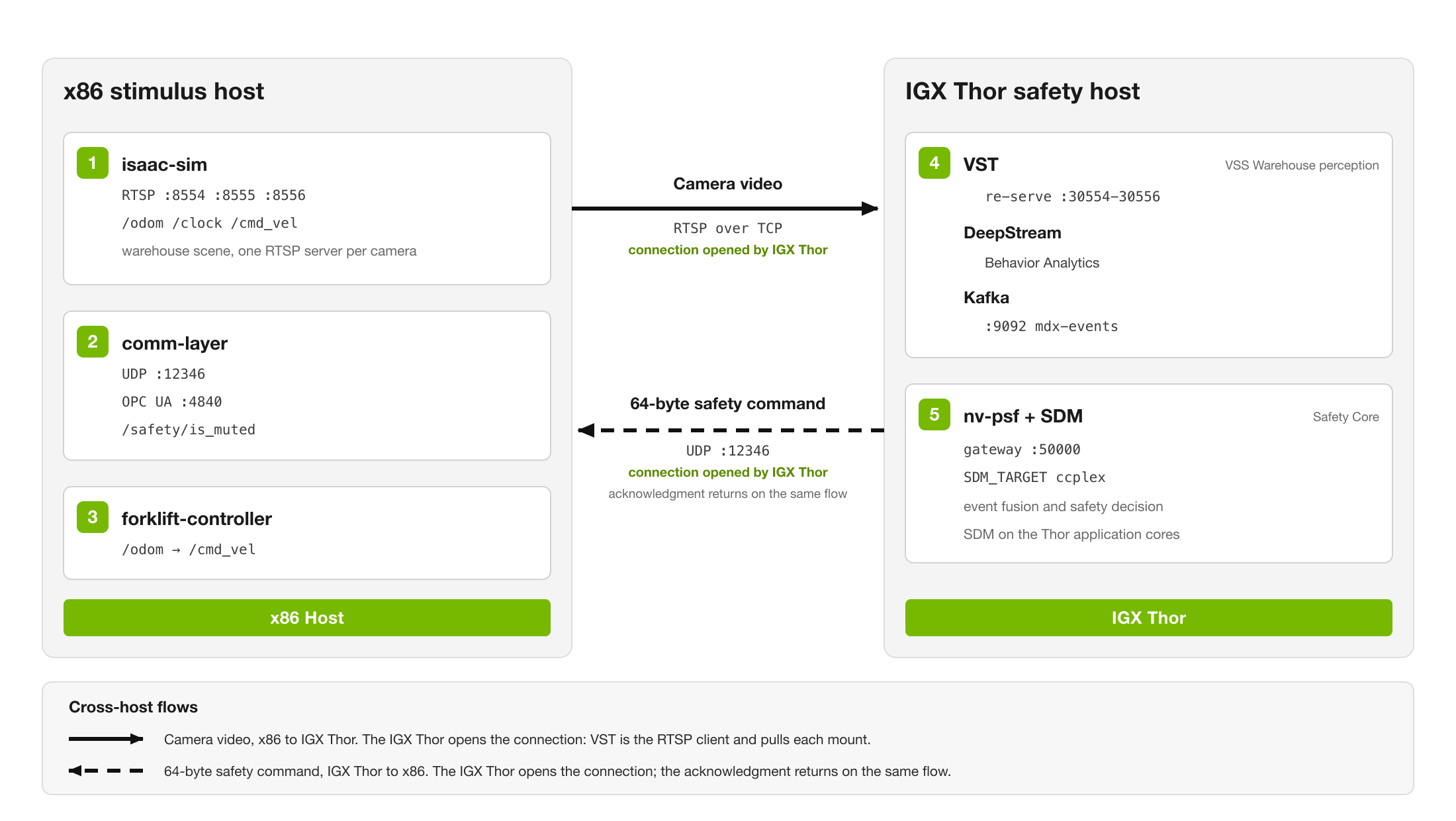
Task: Click the green x86 Host bar
Action: 307,618
